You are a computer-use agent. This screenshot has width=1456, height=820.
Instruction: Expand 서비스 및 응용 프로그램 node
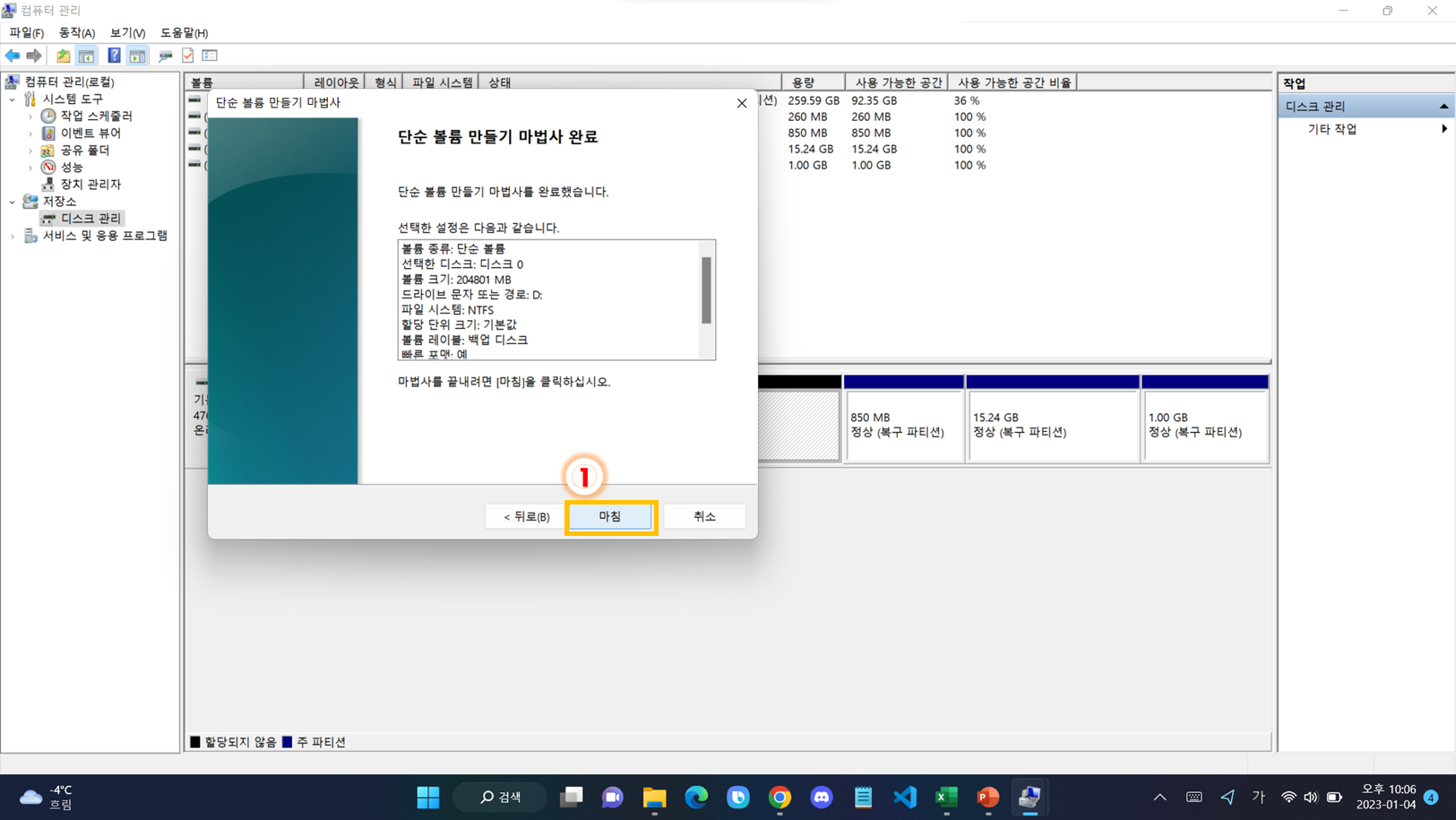[13, 236]
